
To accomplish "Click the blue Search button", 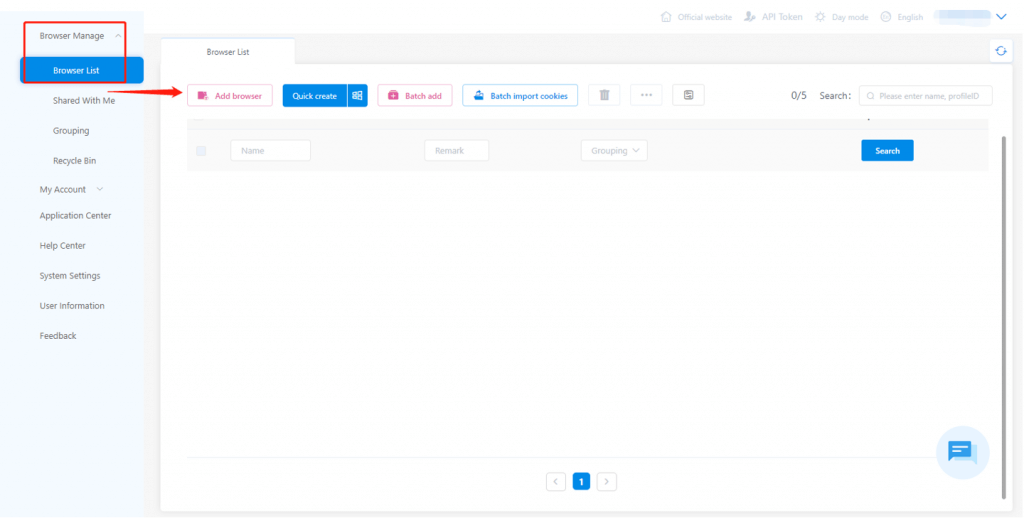I will (x=887, y=150).
